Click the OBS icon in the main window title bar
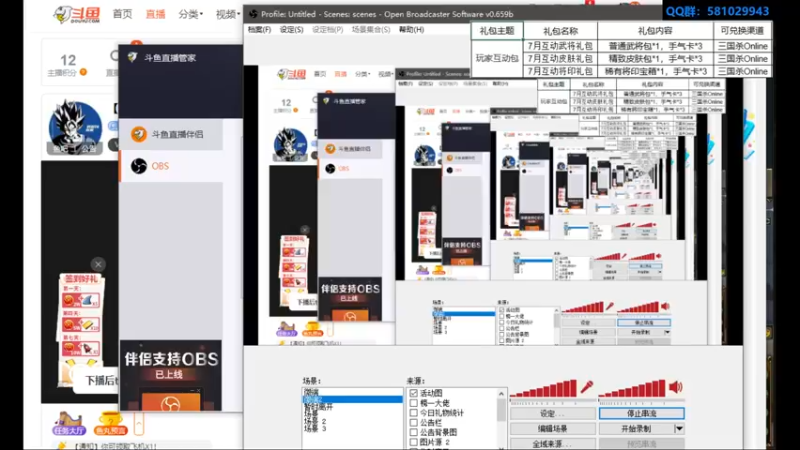 click(253, 14)
